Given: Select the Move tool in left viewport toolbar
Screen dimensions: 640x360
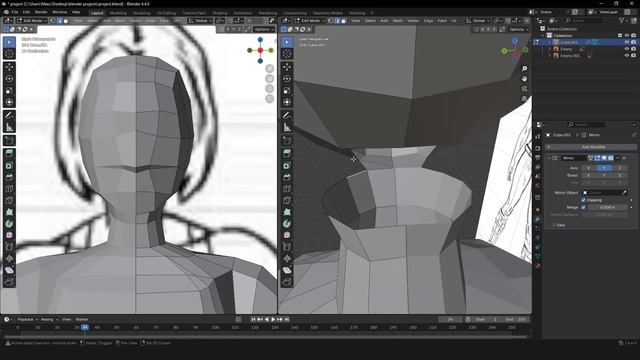Looking at the screenshot, I should point(9,67).
